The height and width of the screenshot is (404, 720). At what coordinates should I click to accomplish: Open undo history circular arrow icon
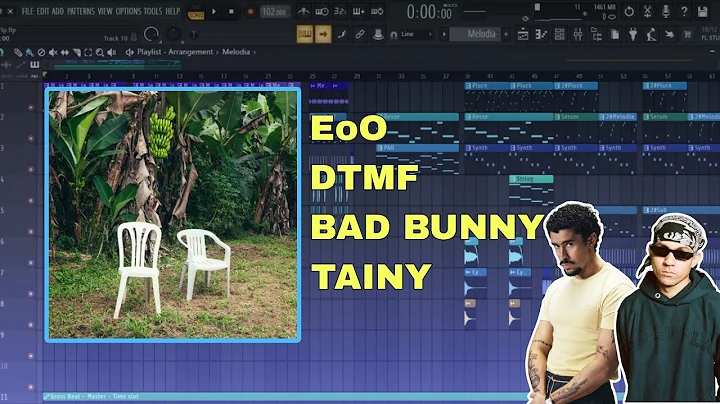629,11
